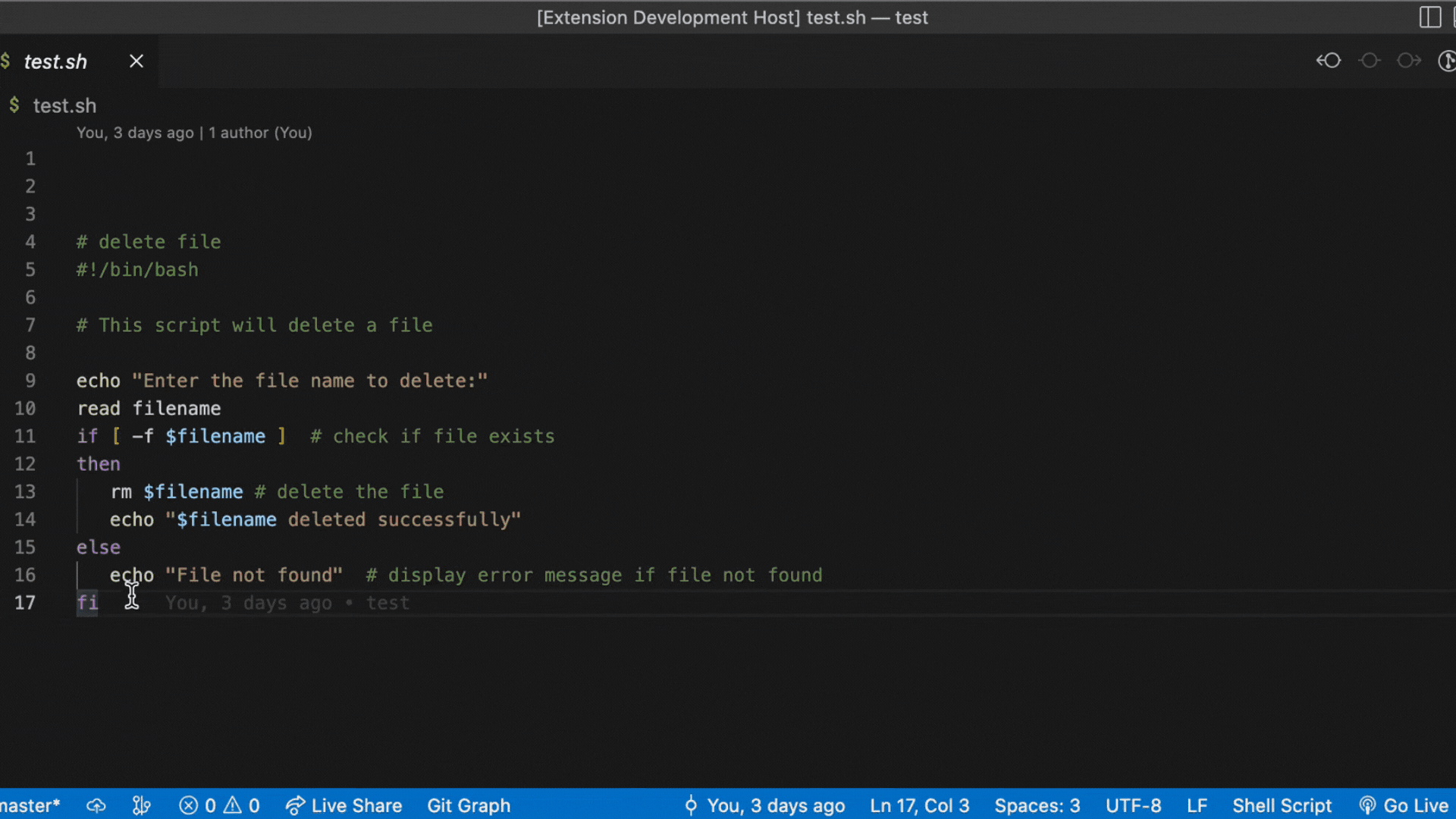The image size is (1456, 819).
Task: Click the git compare branches status icon
Action: (142, 805)
